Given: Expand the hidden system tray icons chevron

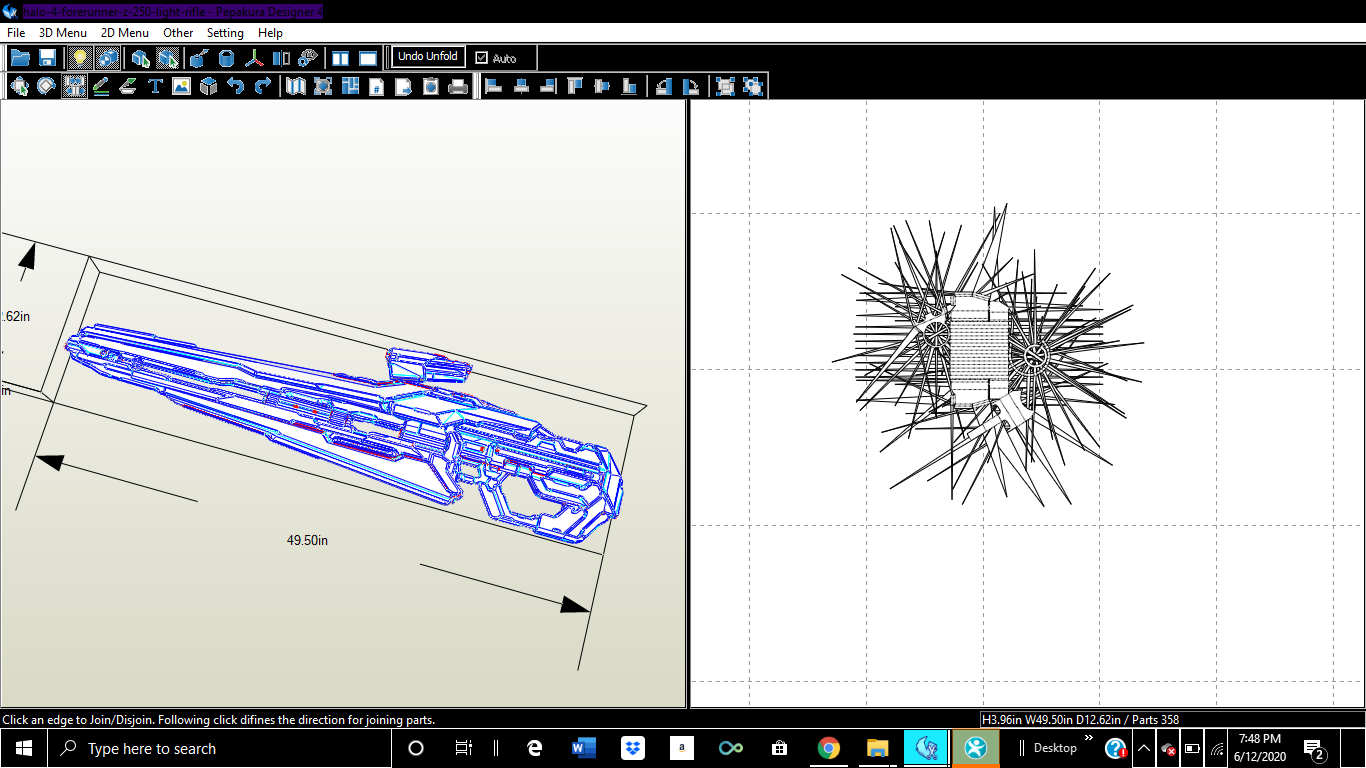Looking at the screenshot, I should [x=1144, y=748].
